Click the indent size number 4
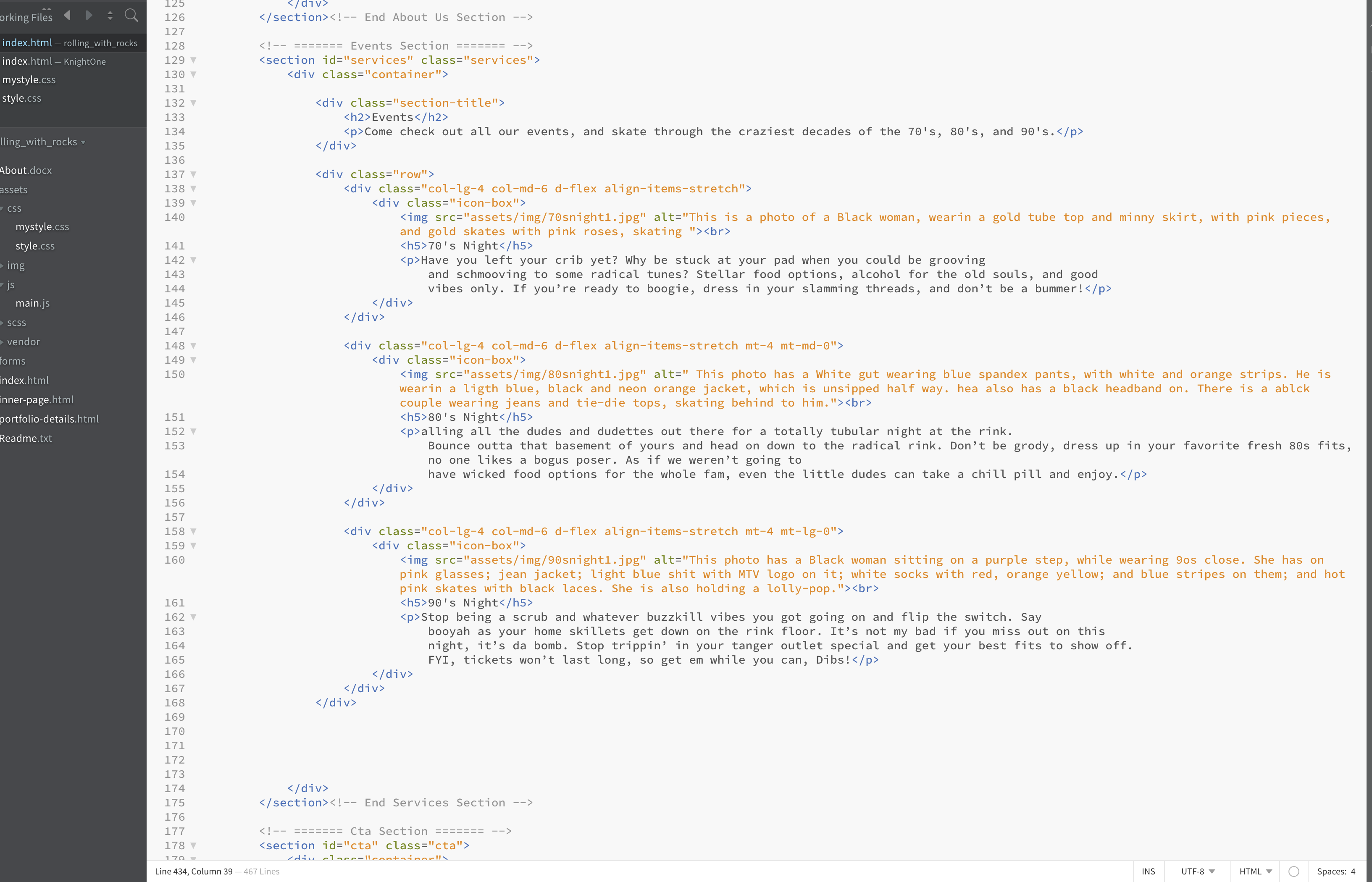 click(1353, 871)
